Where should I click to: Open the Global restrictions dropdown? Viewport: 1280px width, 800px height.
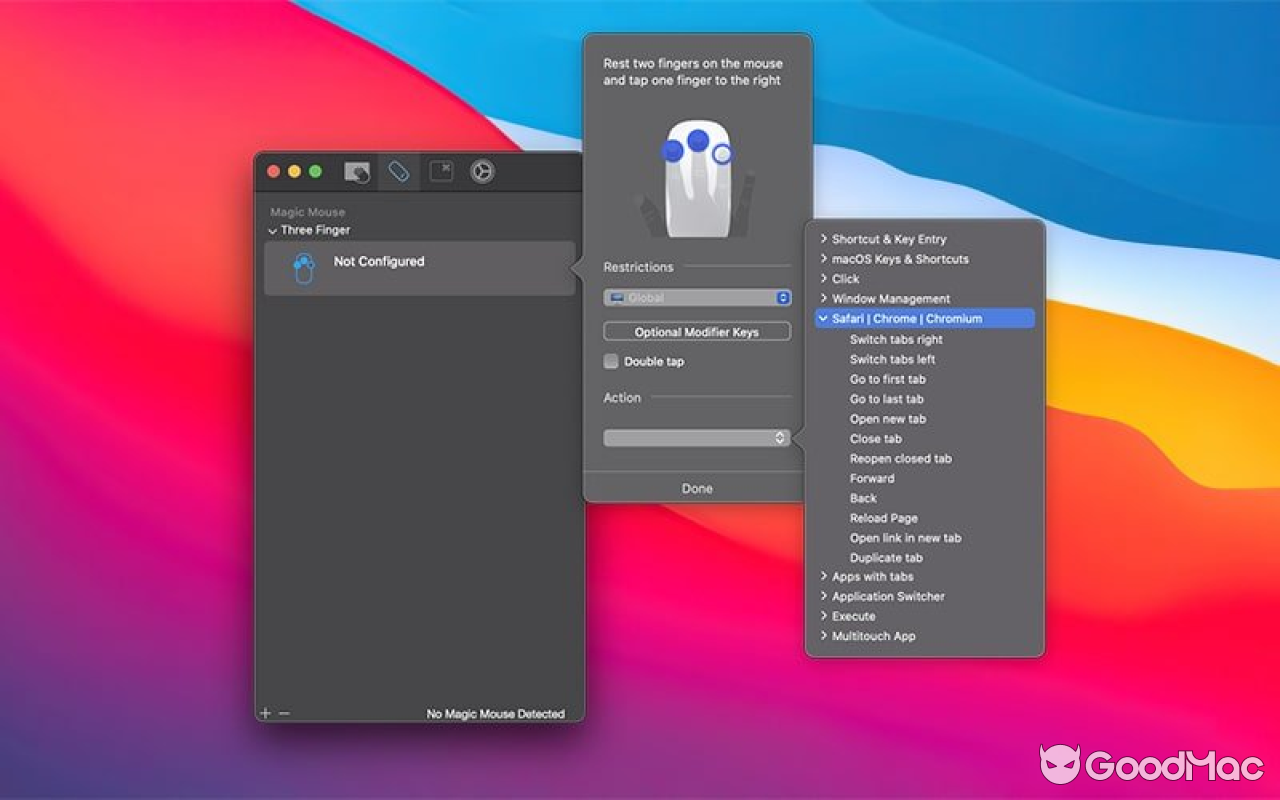(697, 296)
